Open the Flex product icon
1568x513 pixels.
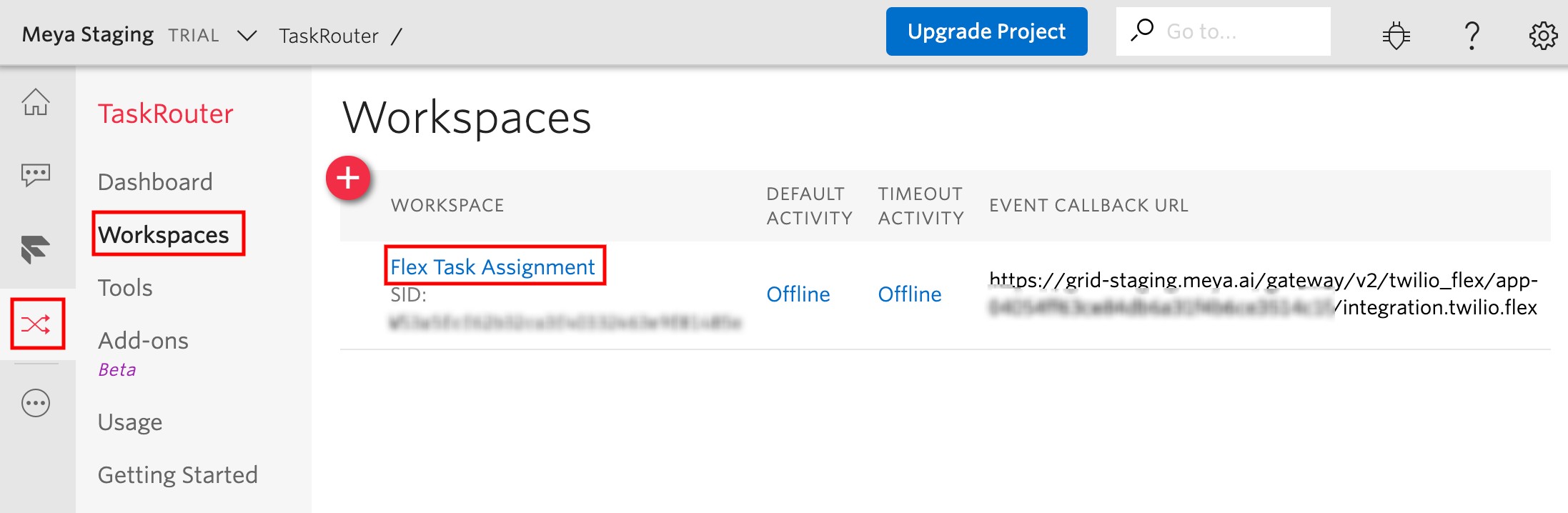36,249
